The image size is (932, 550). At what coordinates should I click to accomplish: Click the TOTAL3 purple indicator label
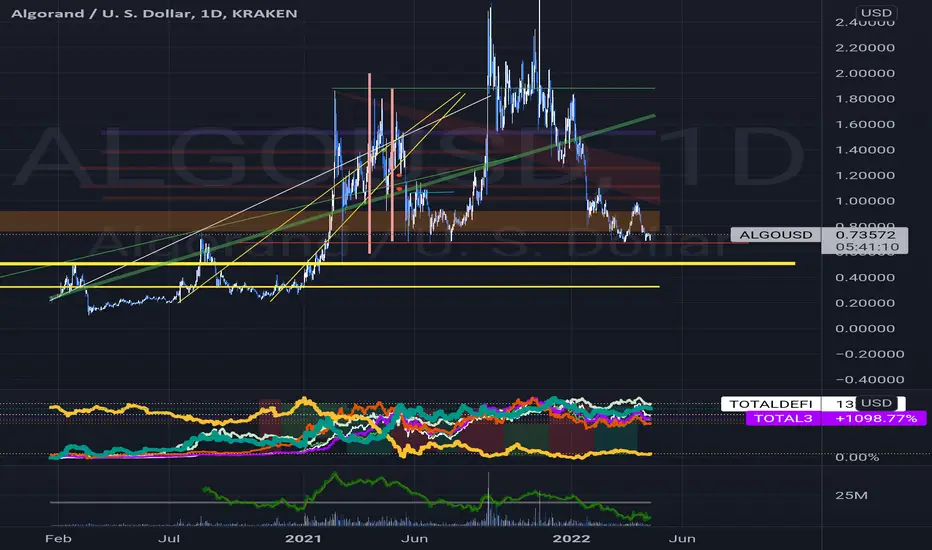tap(783, 418)
